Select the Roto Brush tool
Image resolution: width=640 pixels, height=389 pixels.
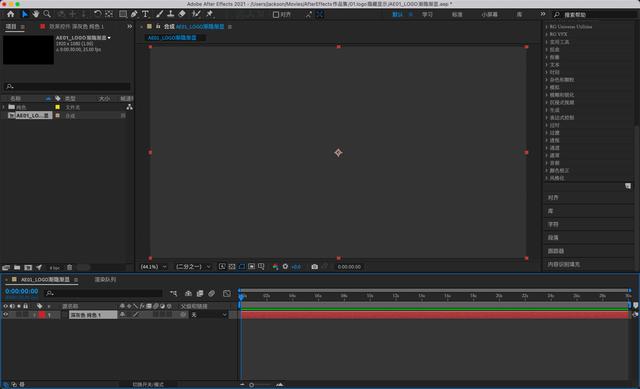pos(196,14)
